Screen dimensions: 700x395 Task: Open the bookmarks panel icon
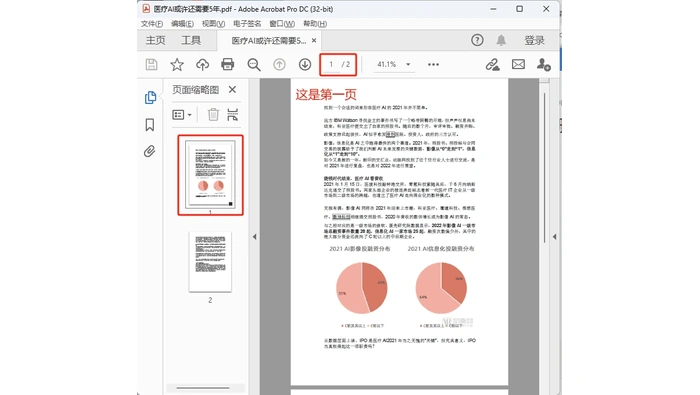tap(150, 125)
